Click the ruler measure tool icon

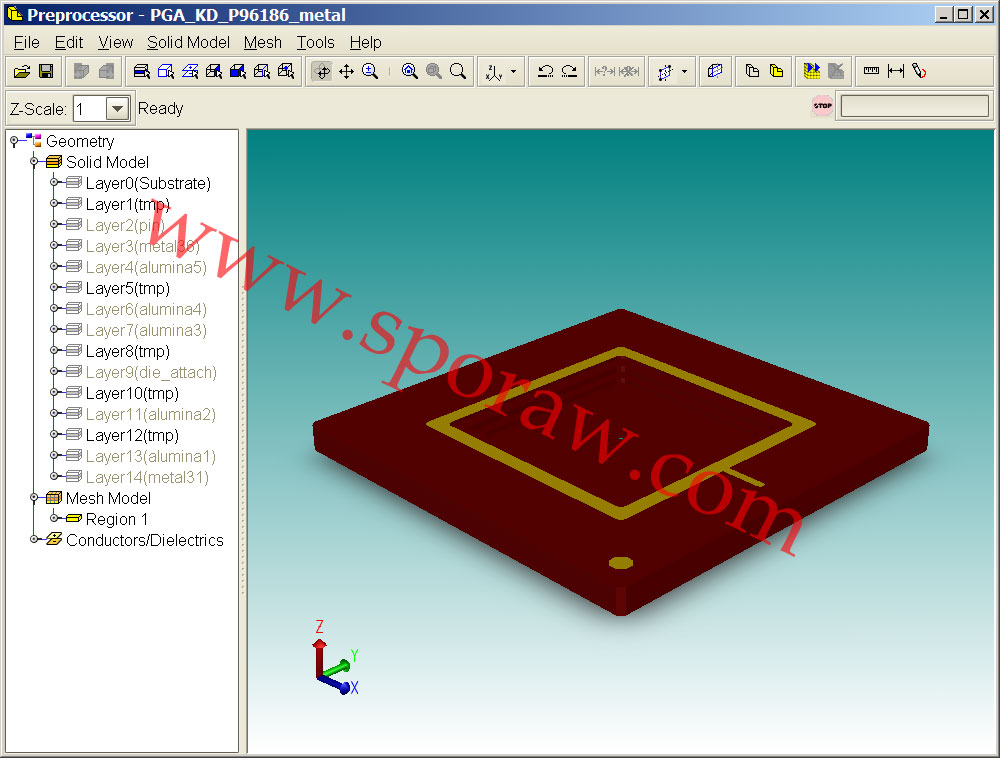coord(871,71)
